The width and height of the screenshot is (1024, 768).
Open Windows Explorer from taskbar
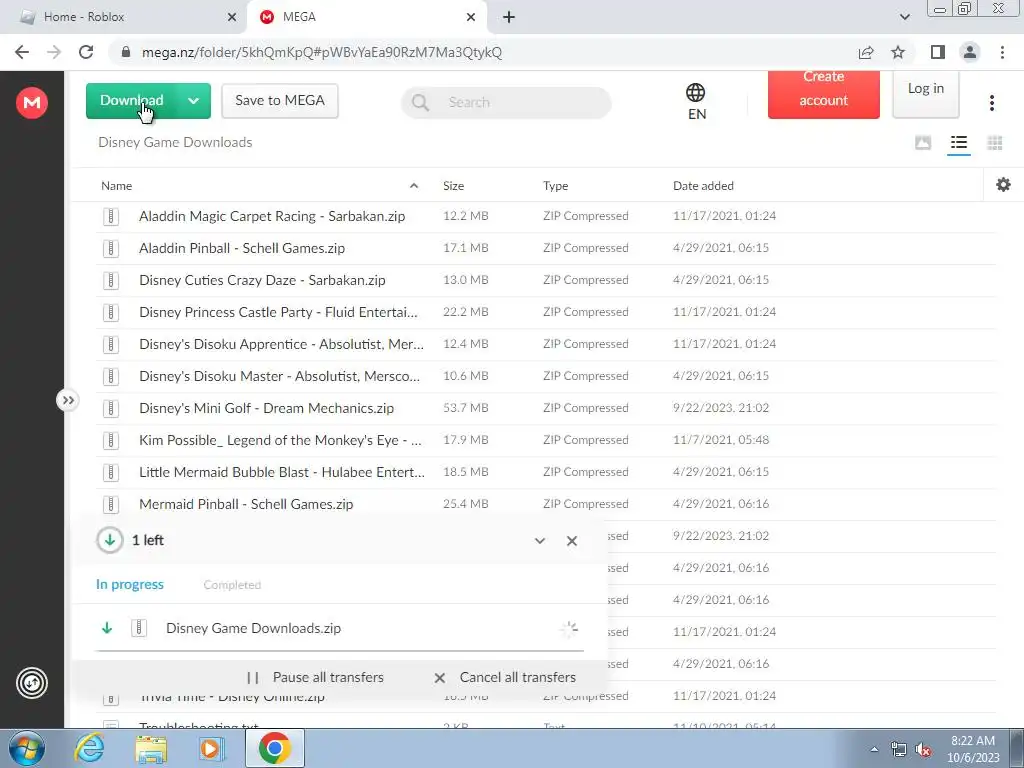[x=151, y=748]
